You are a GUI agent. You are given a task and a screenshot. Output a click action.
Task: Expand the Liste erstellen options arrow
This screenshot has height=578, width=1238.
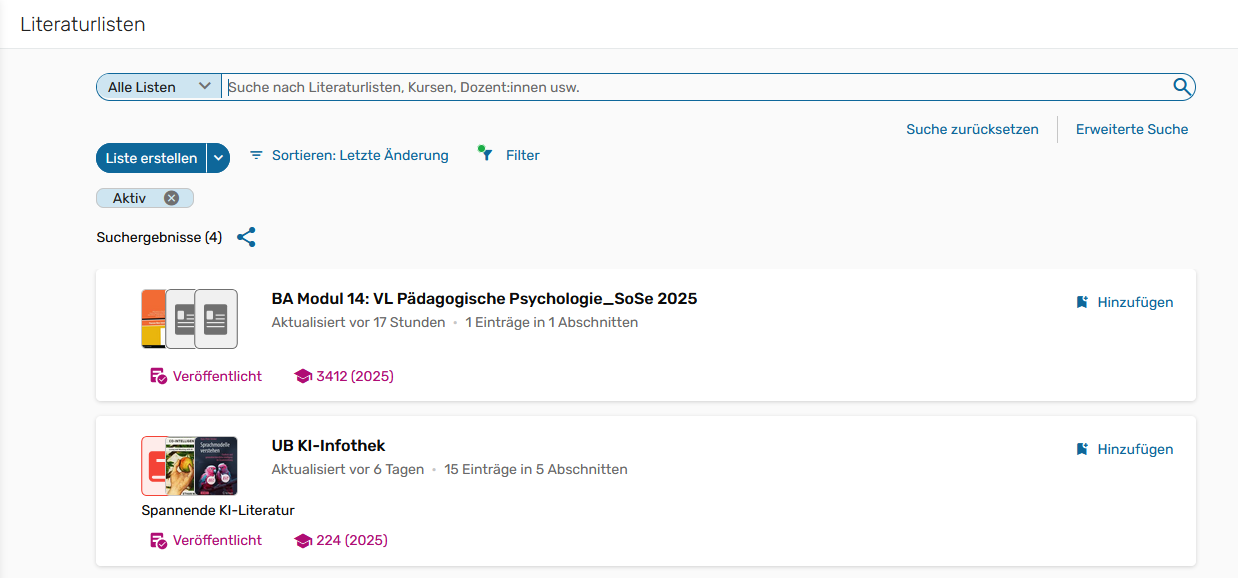217,157
